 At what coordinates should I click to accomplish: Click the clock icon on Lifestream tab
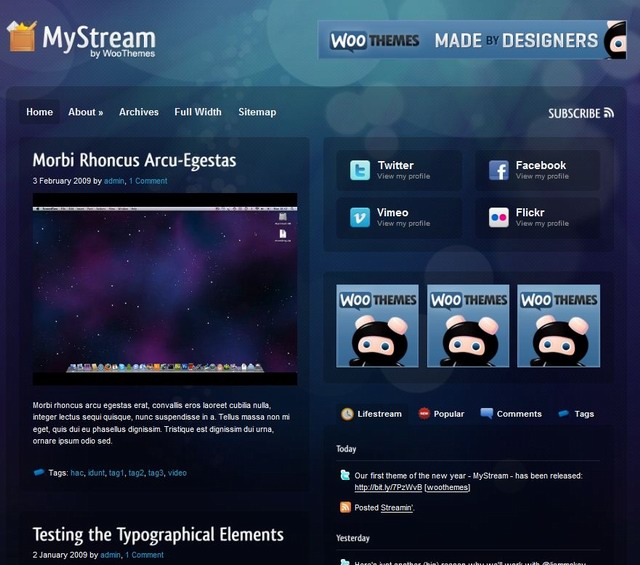tap(347, 414)
